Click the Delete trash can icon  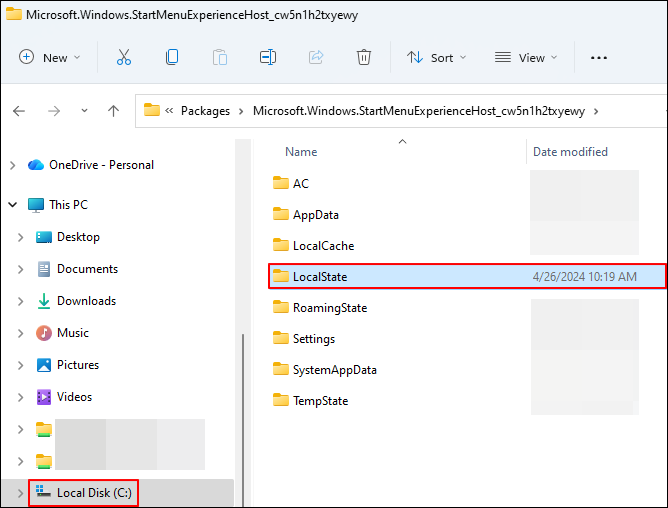coord(363,57)
